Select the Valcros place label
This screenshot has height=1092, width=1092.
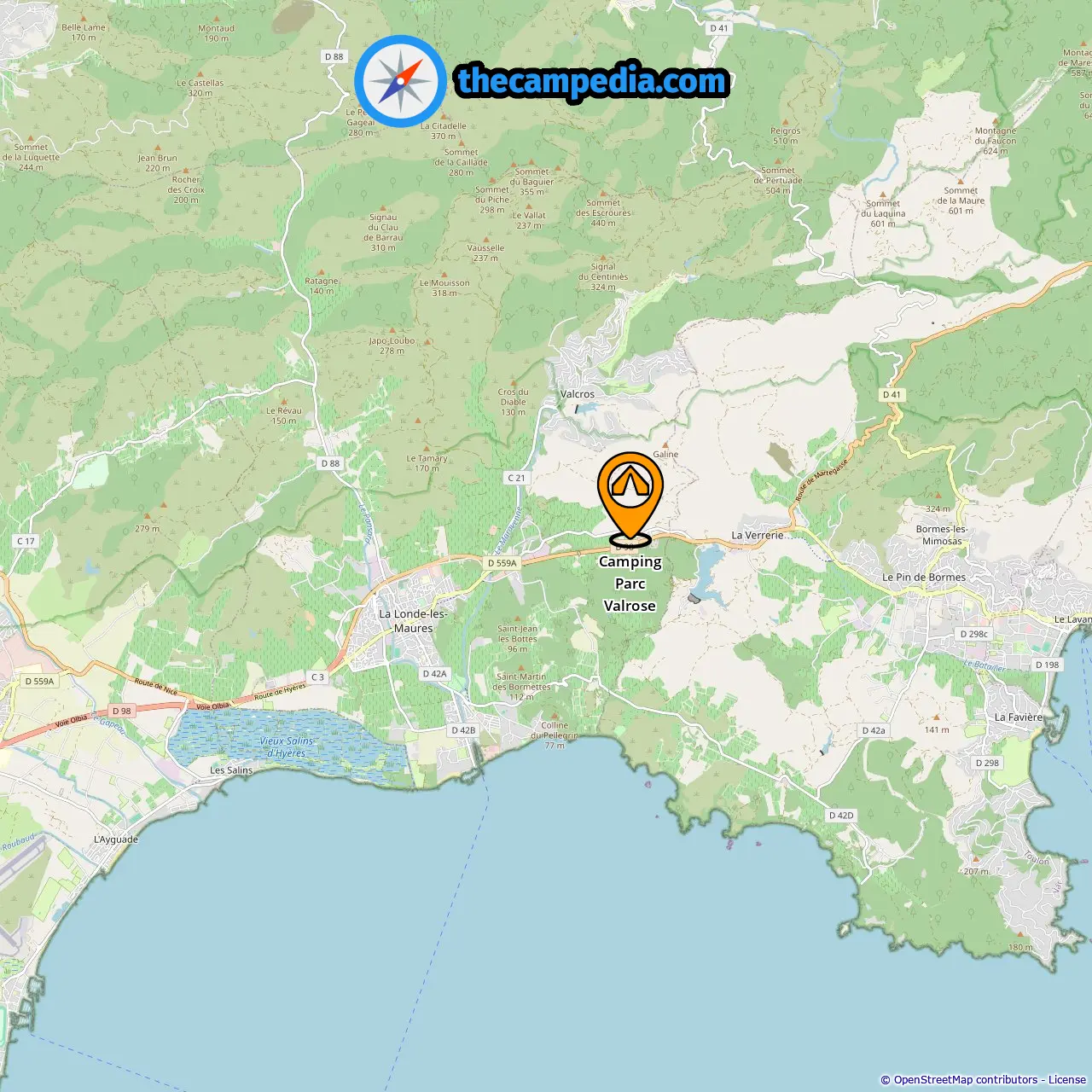(x=578, y=394)
